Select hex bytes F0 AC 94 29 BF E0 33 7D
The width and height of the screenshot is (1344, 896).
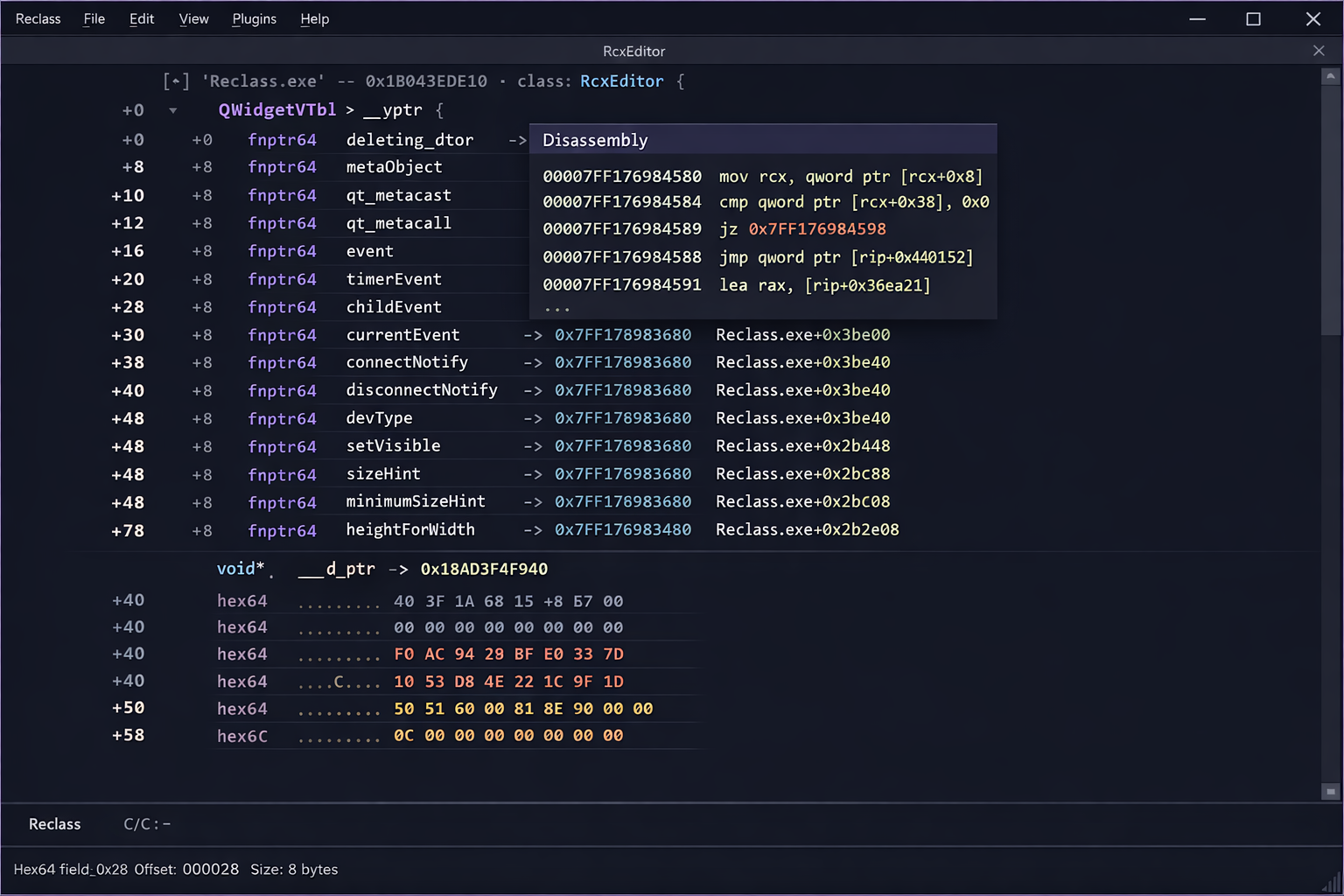(508, 654)
